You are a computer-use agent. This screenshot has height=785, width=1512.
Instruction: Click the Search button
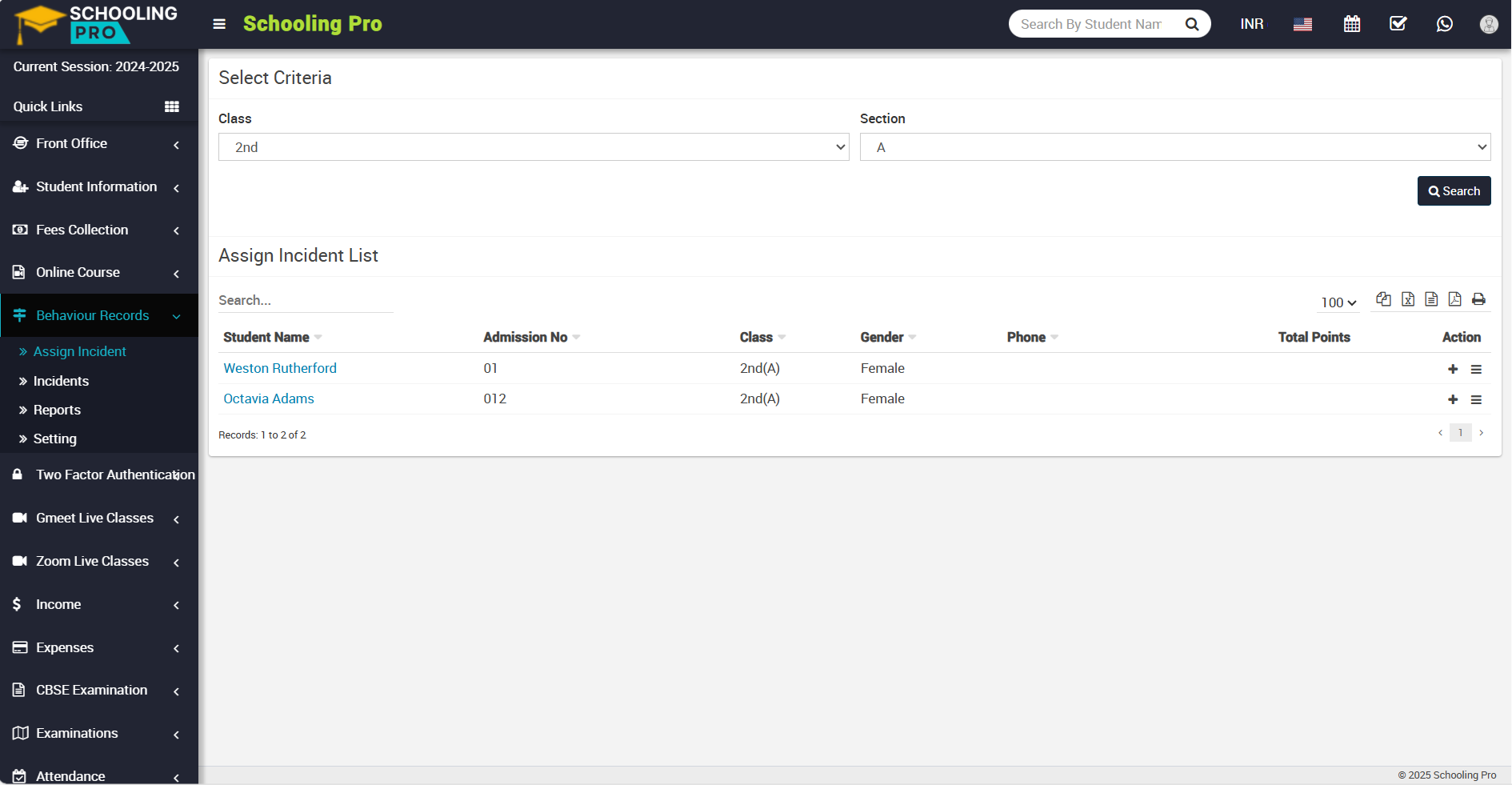pos(1454,191)
